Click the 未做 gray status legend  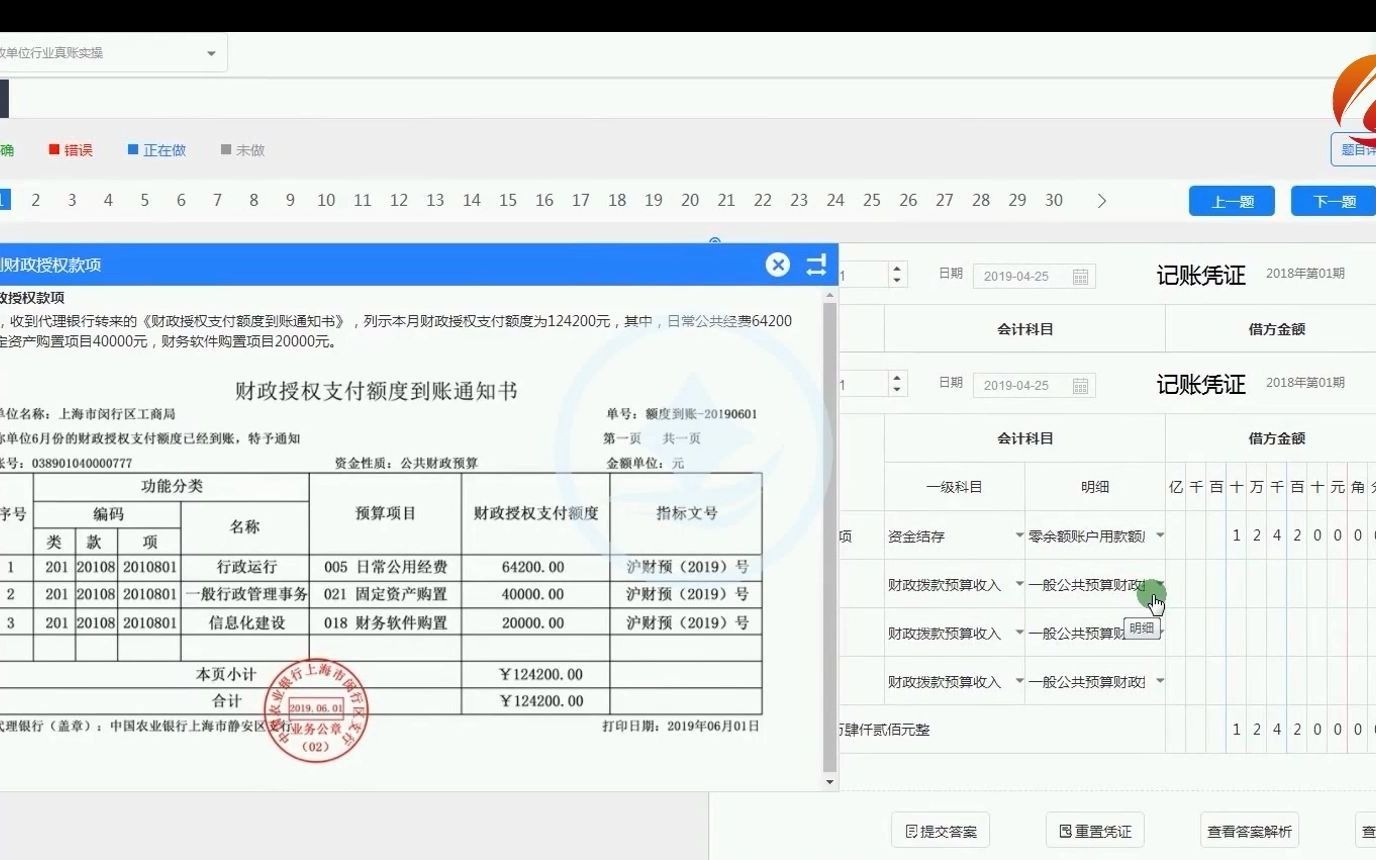243,150
